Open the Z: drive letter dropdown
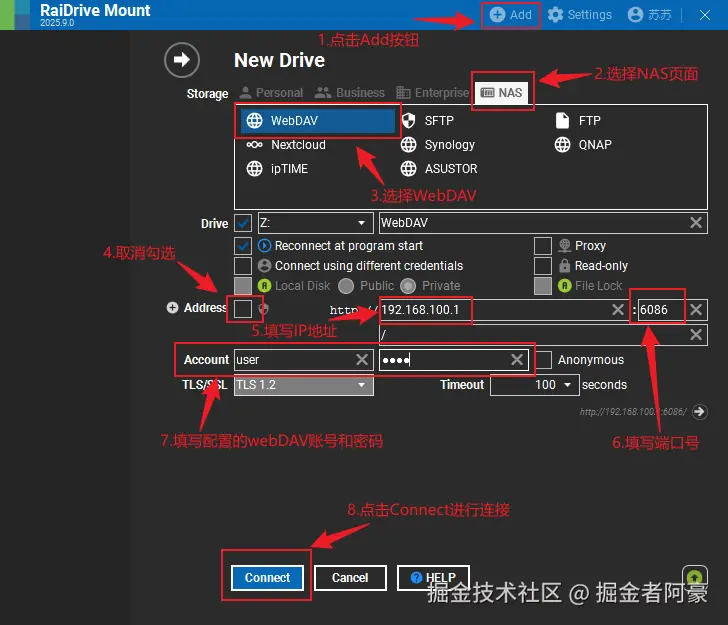Image resolution: width=728 pixels, height=625 pixels. [316, 223]
